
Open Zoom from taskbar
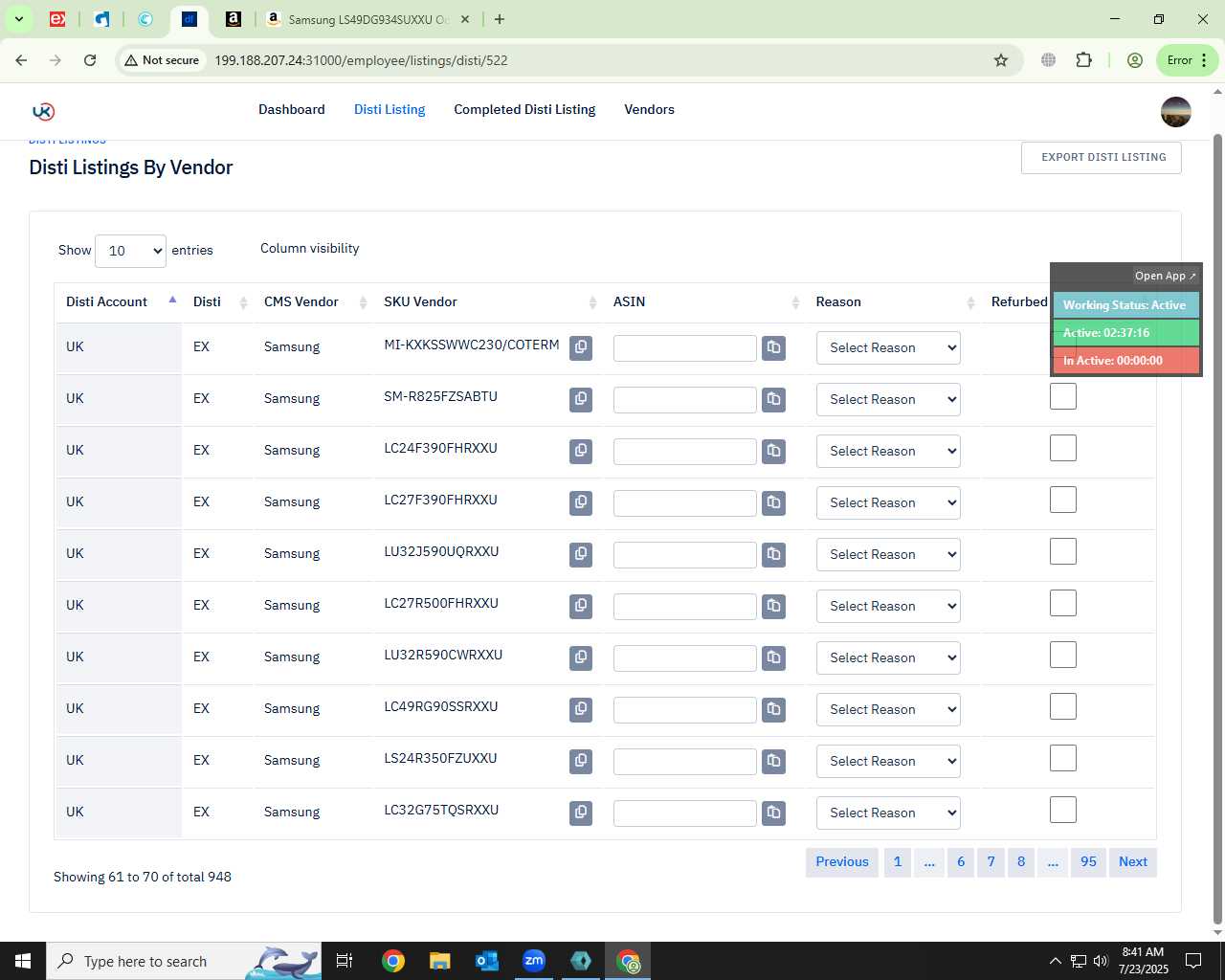click(x=534, y=961)
